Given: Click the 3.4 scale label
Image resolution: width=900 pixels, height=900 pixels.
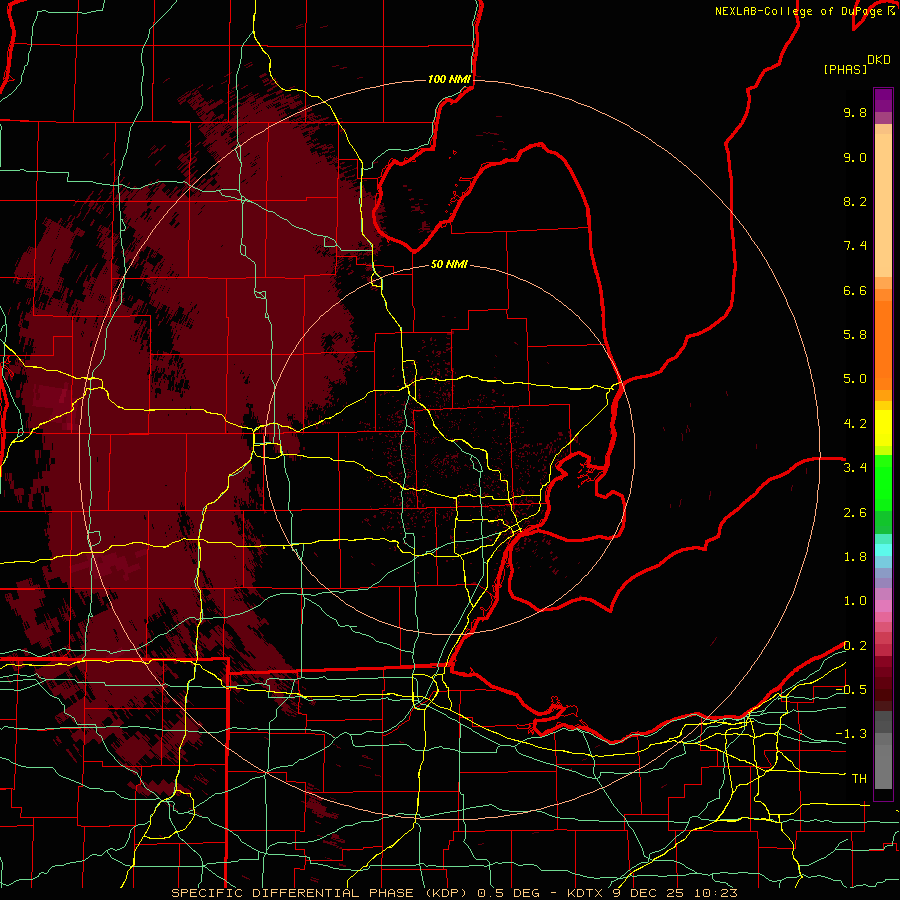Looking at the screenshot, I should click(855, 468).
